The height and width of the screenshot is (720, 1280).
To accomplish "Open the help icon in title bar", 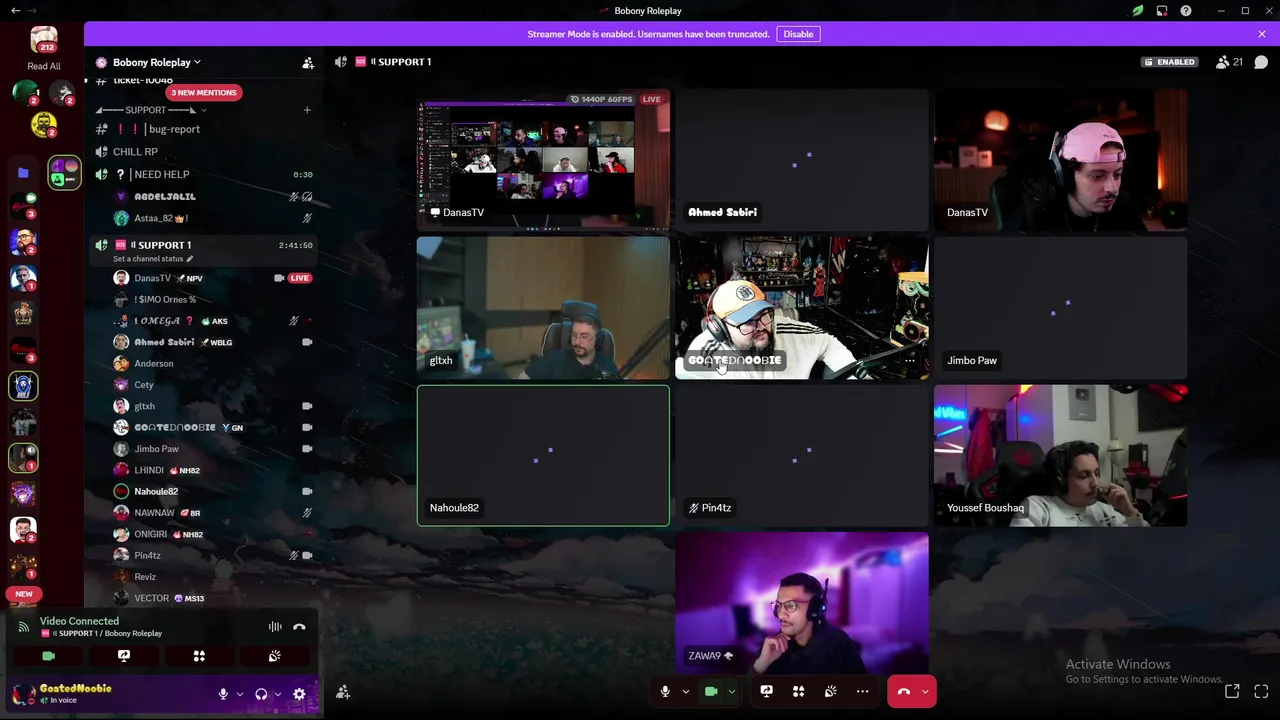I will 1186,11.
